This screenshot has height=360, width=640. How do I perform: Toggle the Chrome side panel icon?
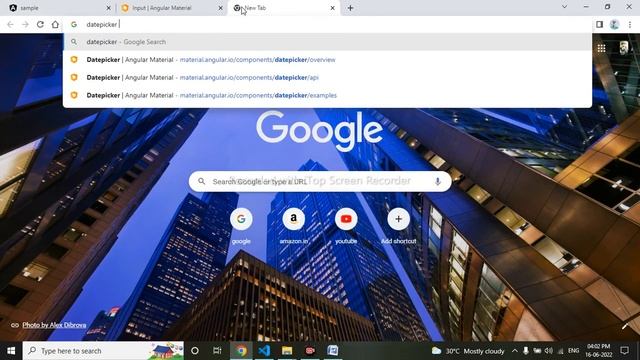pos(599,24)
